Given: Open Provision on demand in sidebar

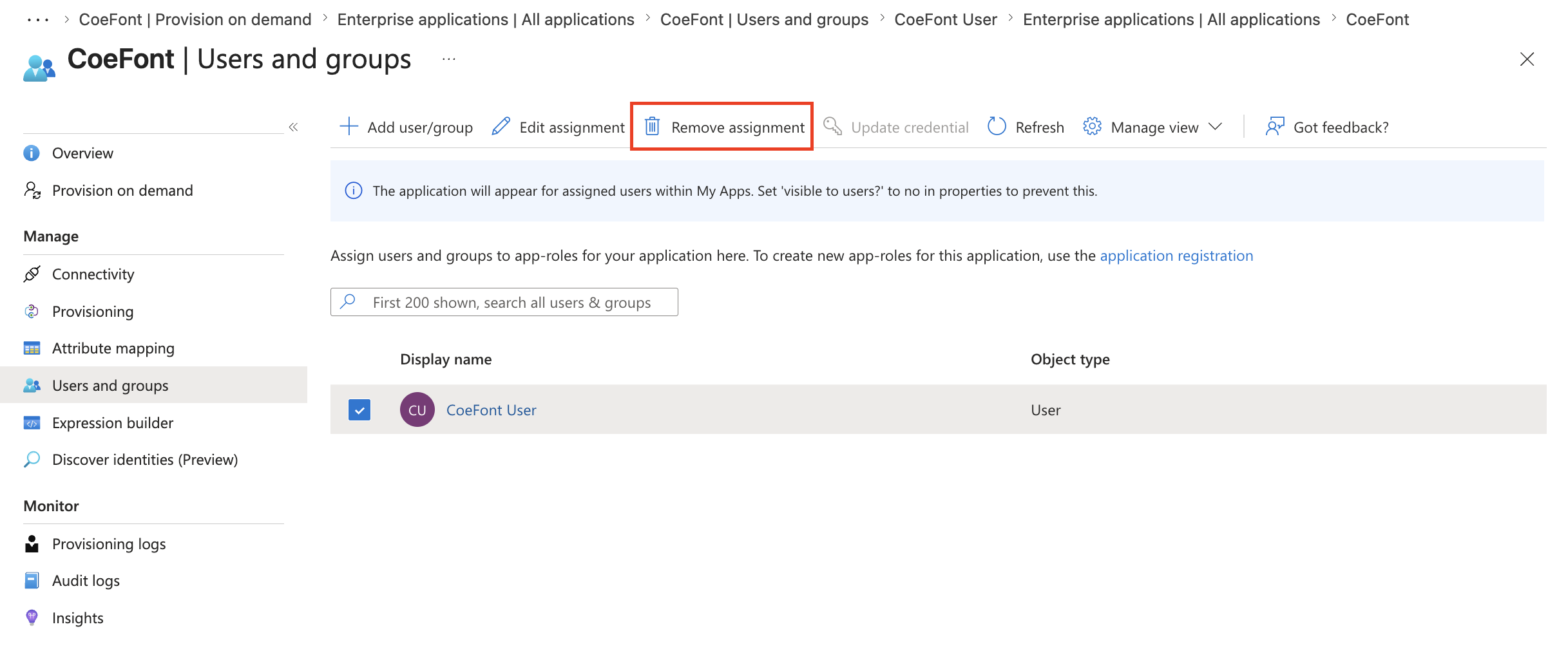Looking at the screenshot, I should click(x=122, y=191).
